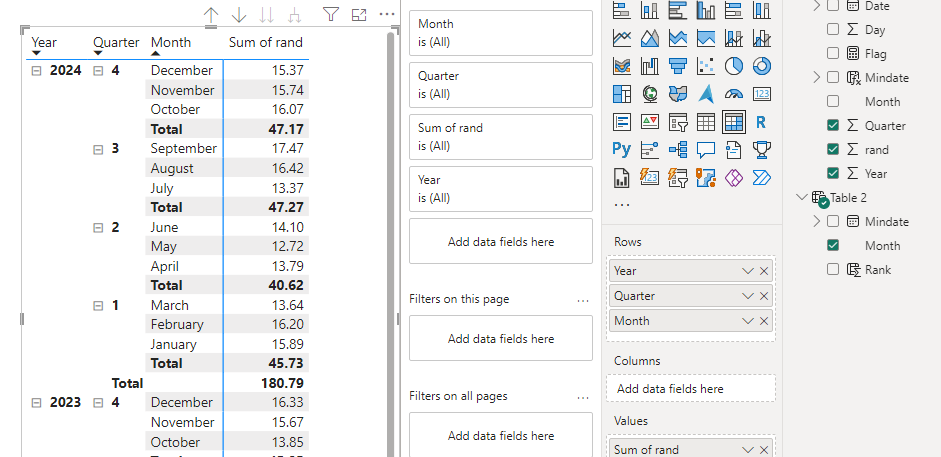
Task: Select the Scatter chart visual
Action: tap(706, 65)
